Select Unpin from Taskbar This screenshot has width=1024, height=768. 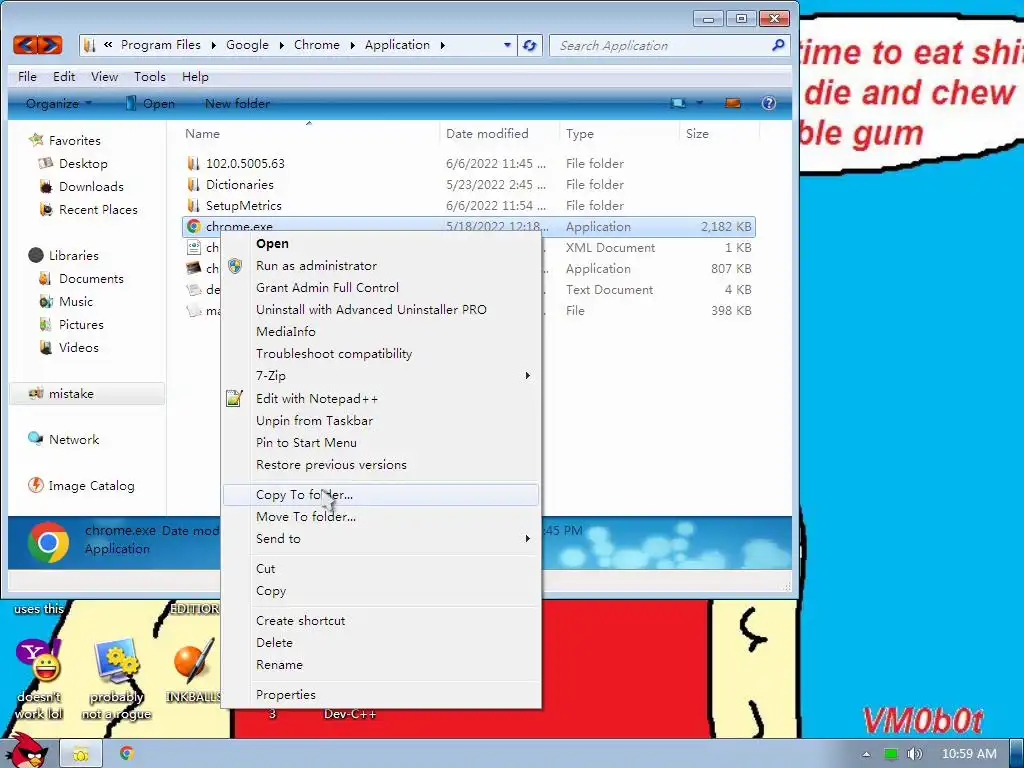pyautogui.click(x=381, y=421)
